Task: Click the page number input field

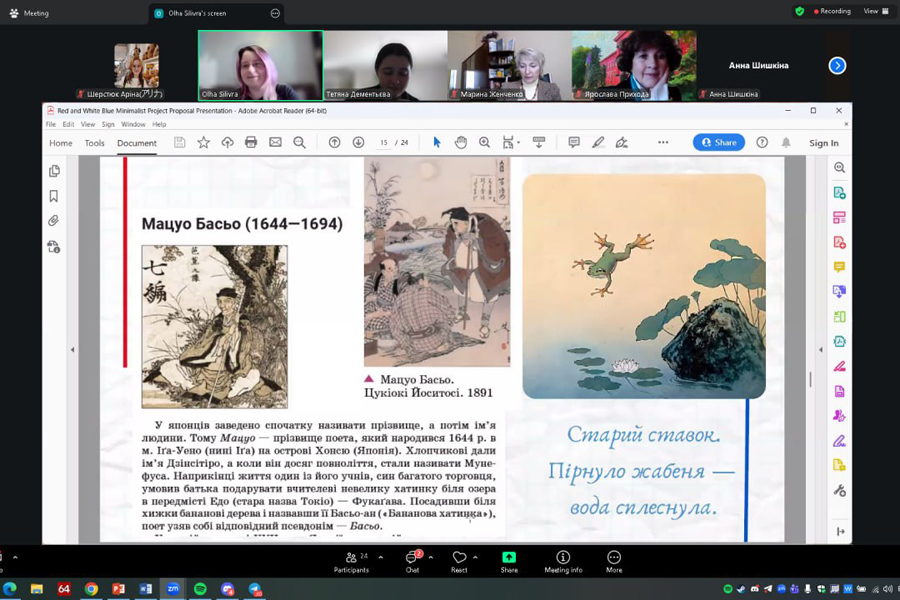Action: pyautogui.click(x=384, y=143)
